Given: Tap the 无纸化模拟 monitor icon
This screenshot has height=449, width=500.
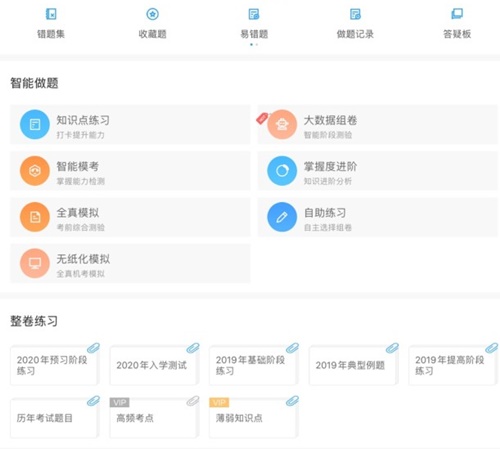Looking at the screenshot, I should click(35, 263).
